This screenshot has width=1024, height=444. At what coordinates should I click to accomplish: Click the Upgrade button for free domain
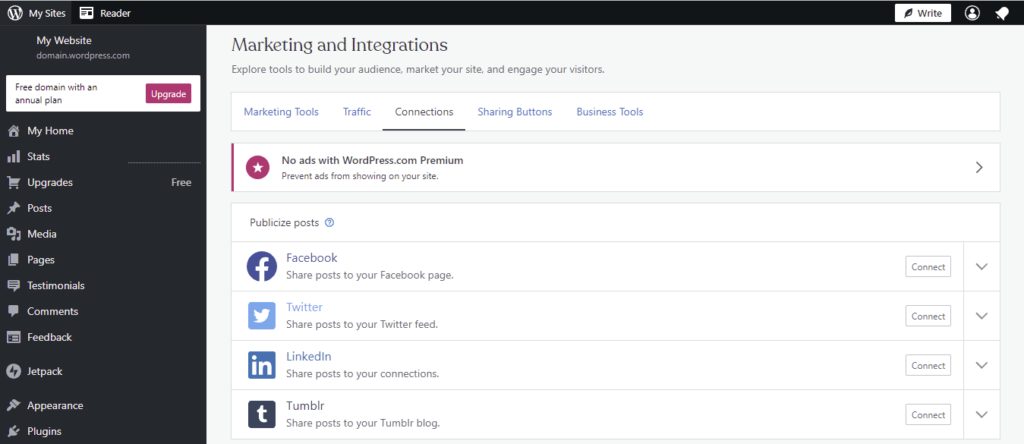pos(168,93)
